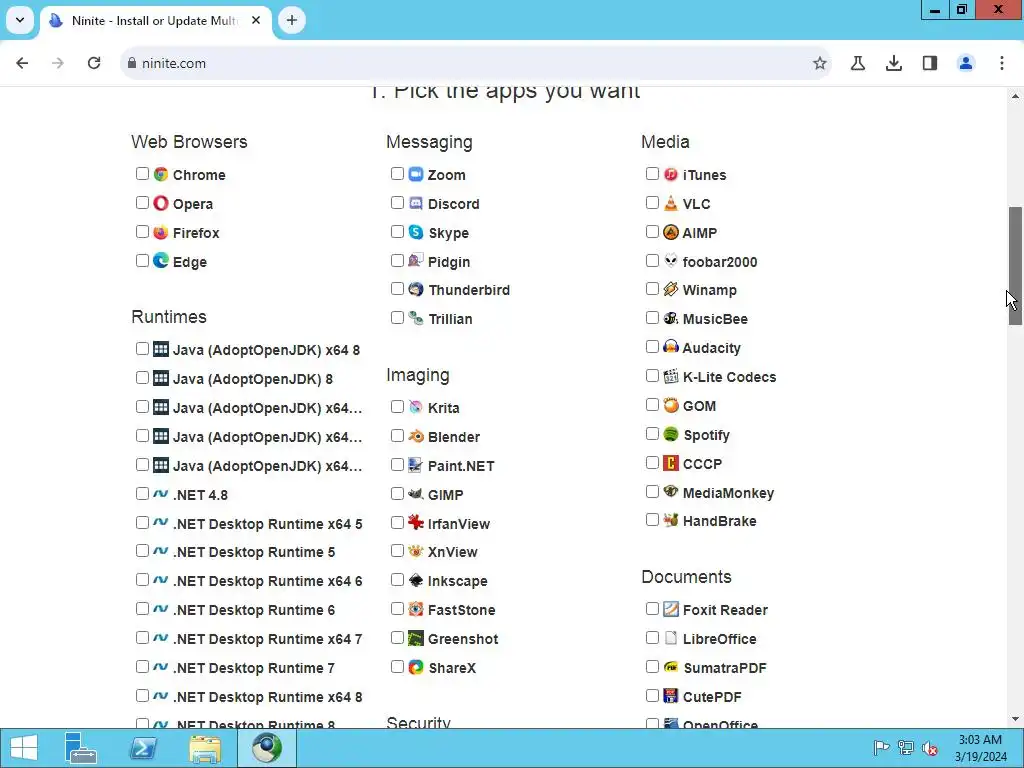This screenshot has height=768, width=1024.
Task: Check the .NET 4.8 checkbox
Action: click(x=142, y=494)
